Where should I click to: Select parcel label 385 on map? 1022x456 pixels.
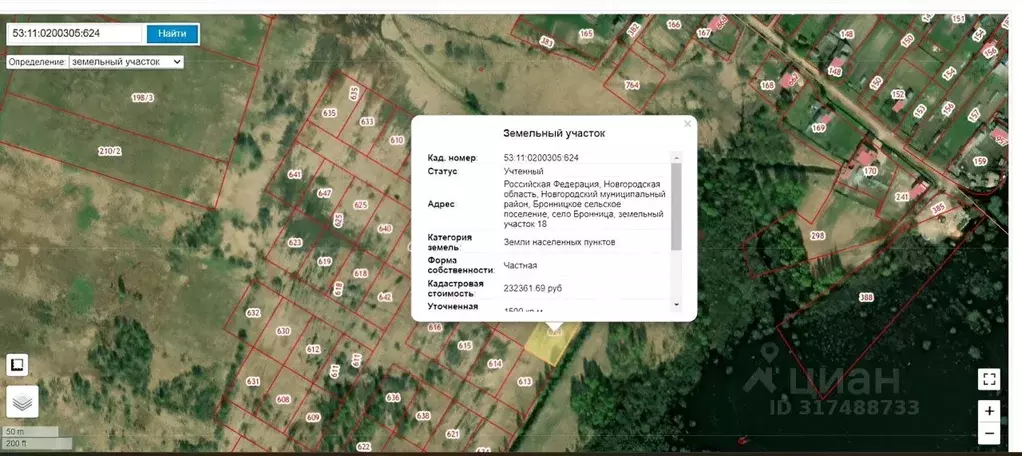tap(937, 209)
